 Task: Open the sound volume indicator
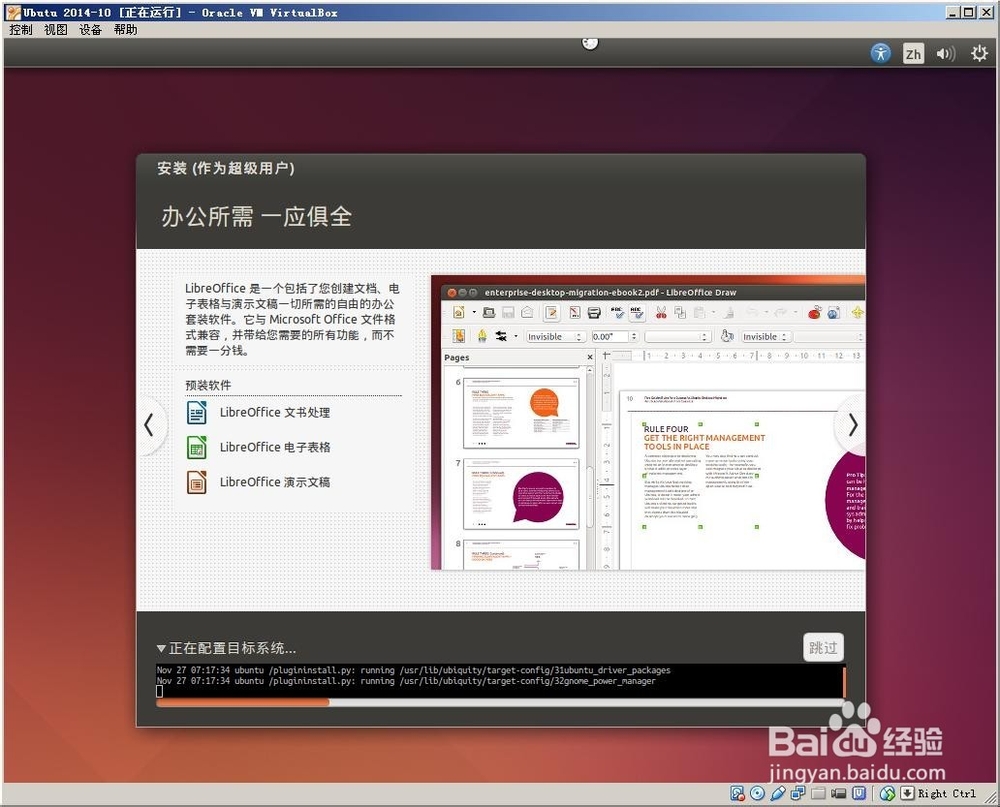946,54
